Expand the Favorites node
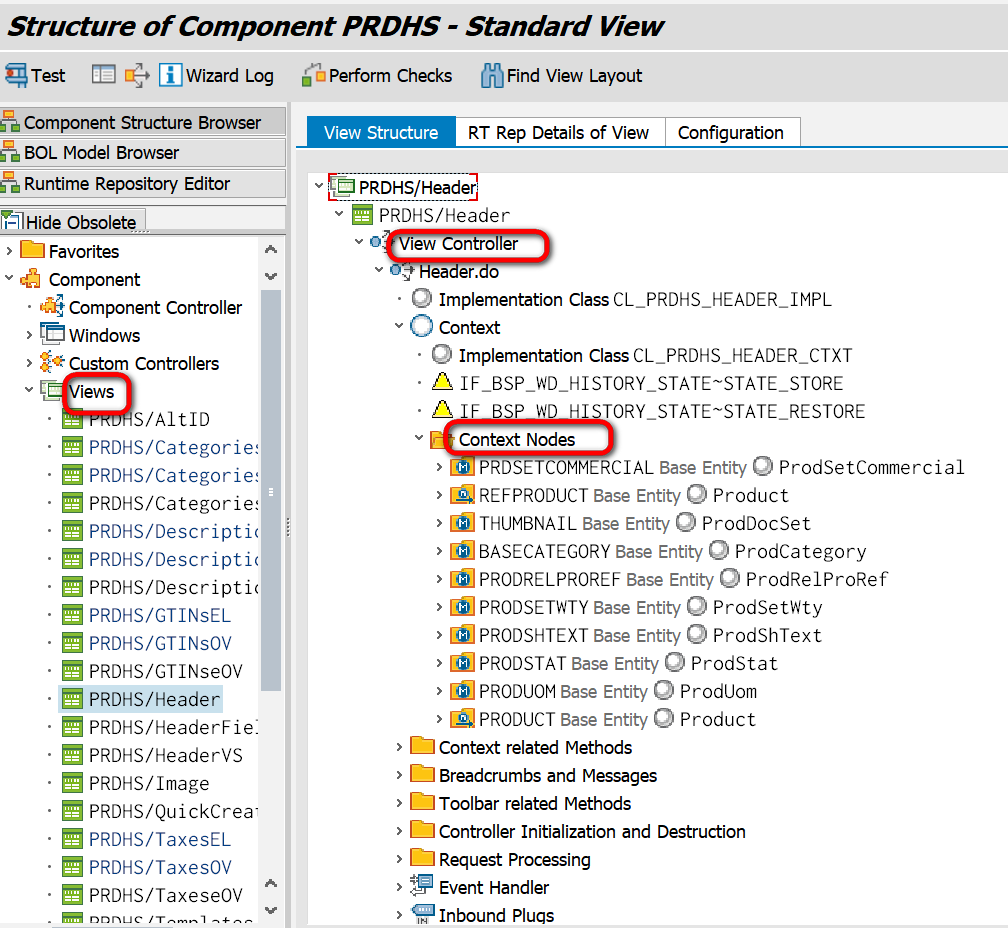This screenshot has width=1008, height=928. [x=9, y=250]
